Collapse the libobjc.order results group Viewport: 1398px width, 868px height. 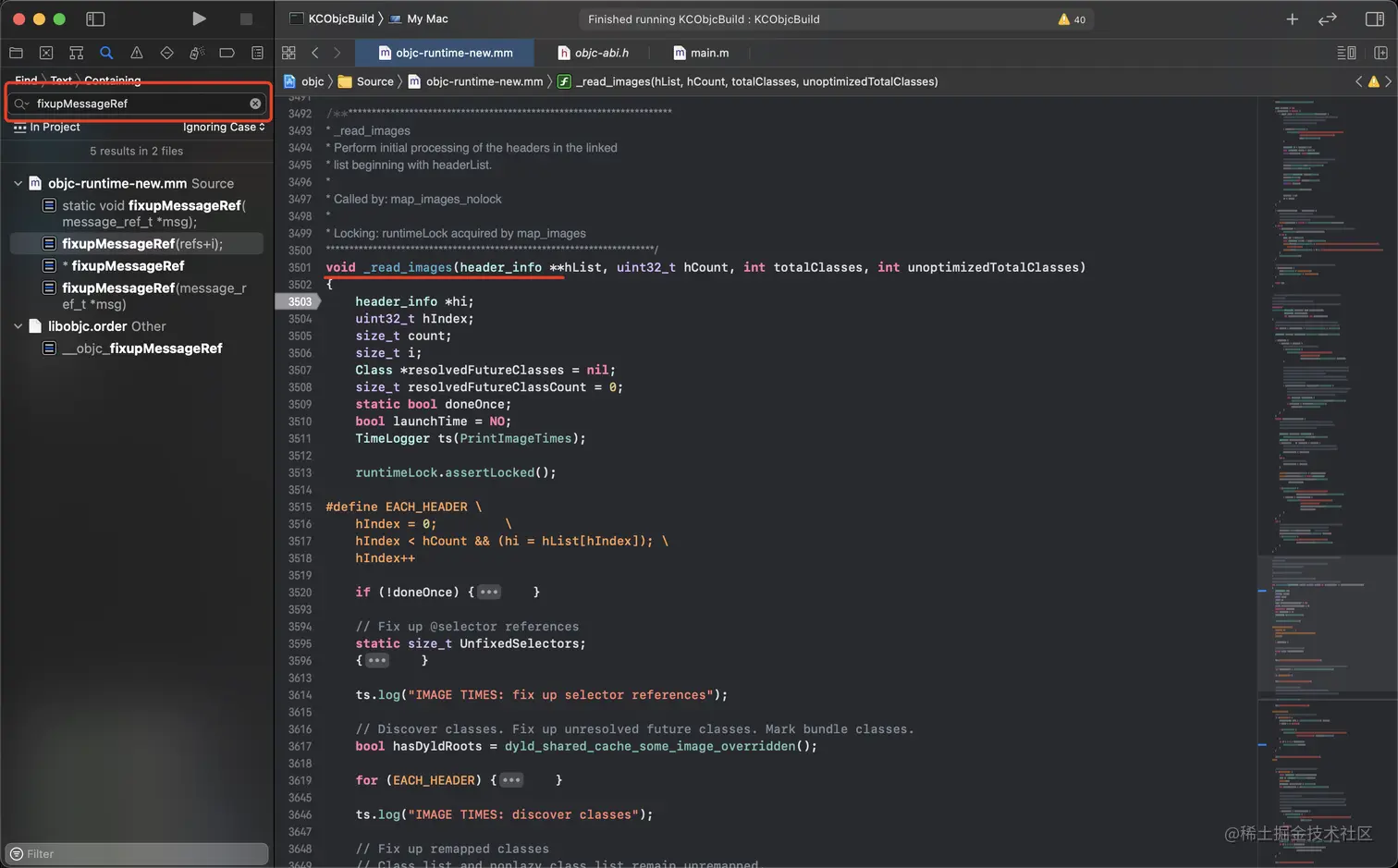point(18,325)
